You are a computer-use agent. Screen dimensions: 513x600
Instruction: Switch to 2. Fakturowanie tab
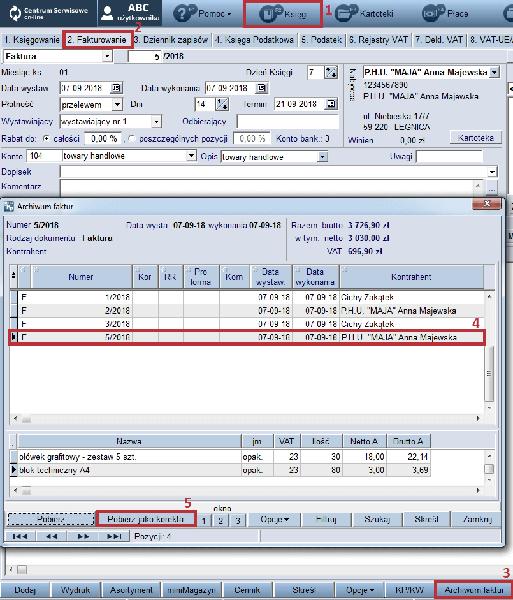[x=97, y=40]
